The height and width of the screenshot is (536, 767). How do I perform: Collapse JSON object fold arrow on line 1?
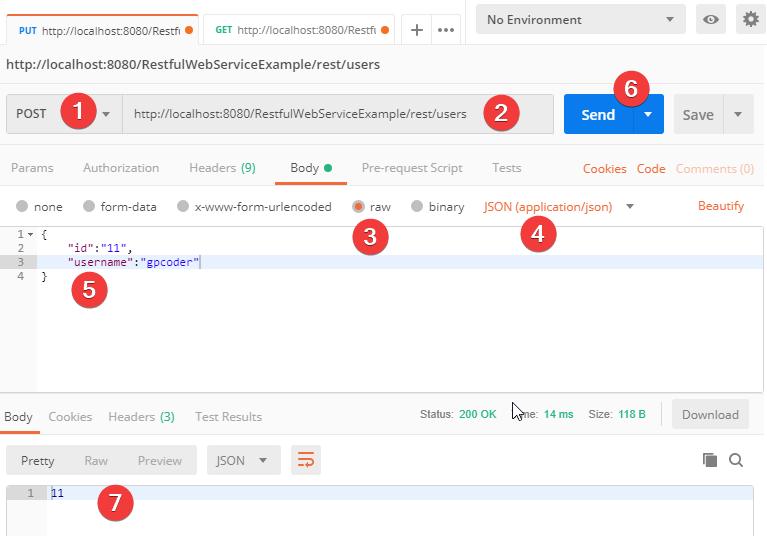[x=30, y=234]
